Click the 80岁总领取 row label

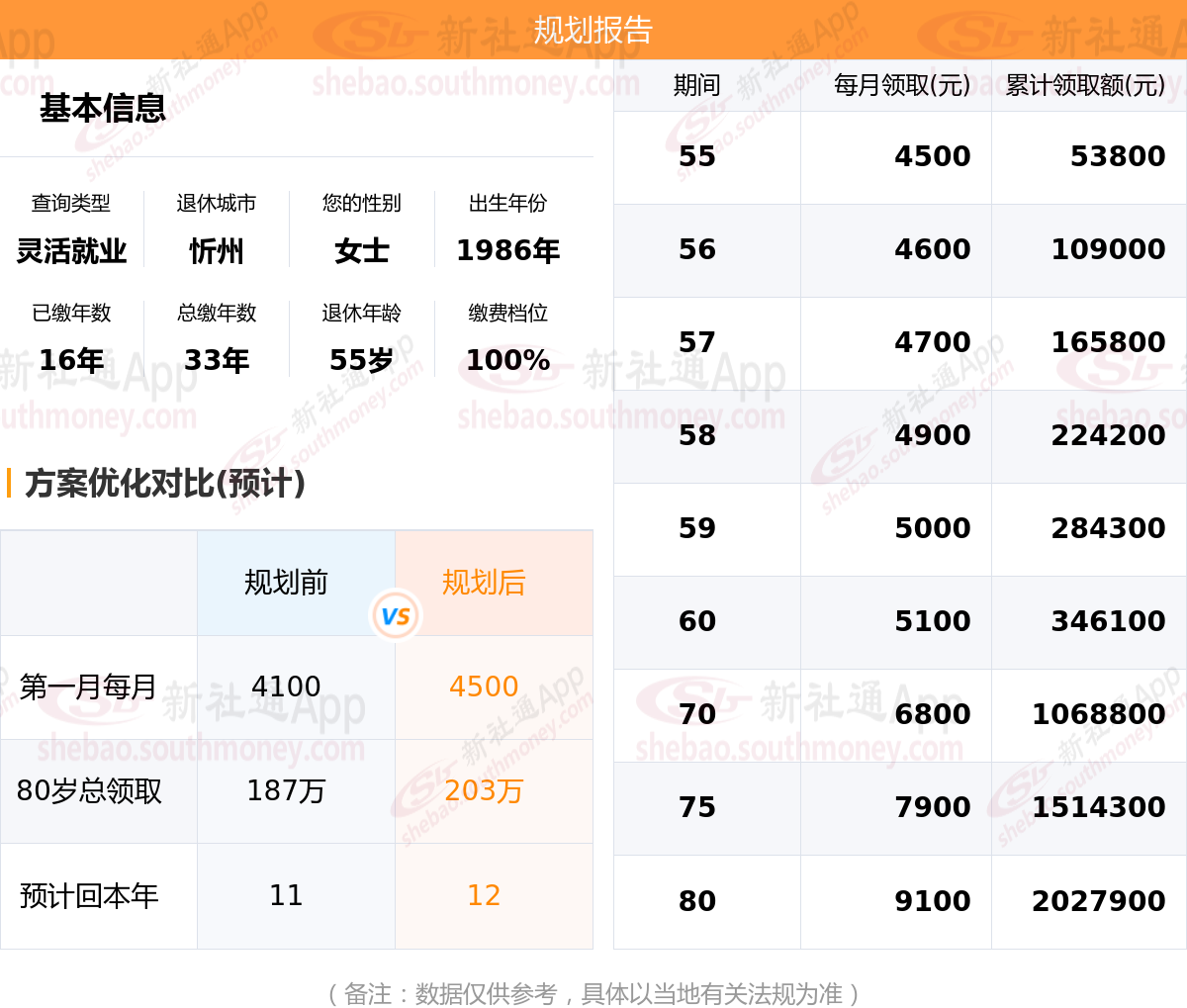[89, 791]
